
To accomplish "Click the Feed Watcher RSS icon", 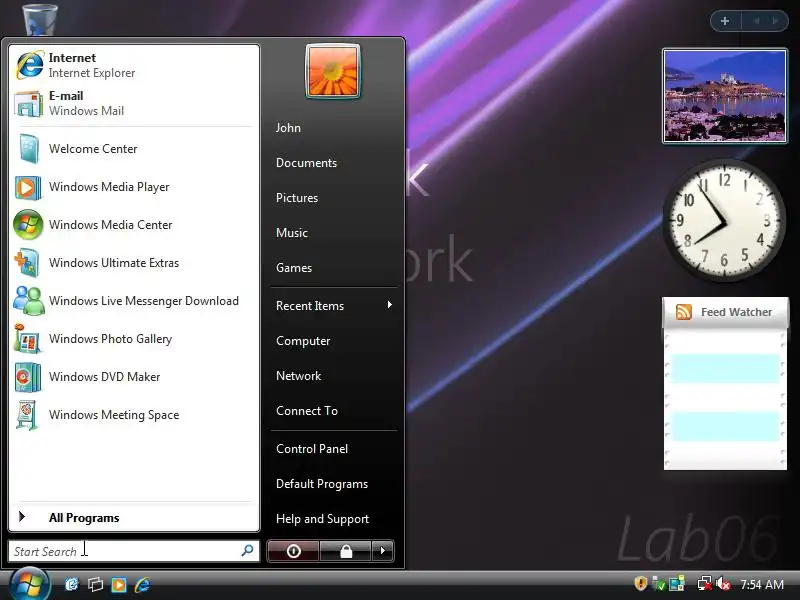I will click(x=684, y=312).
